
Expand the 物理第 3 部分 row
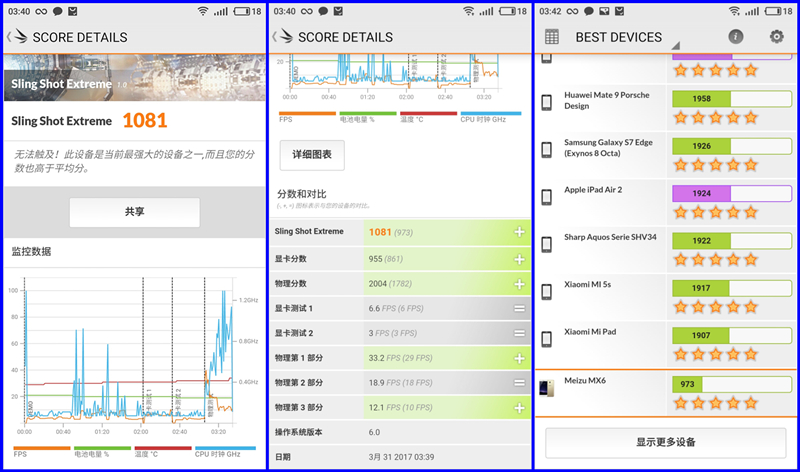point(400,407)
